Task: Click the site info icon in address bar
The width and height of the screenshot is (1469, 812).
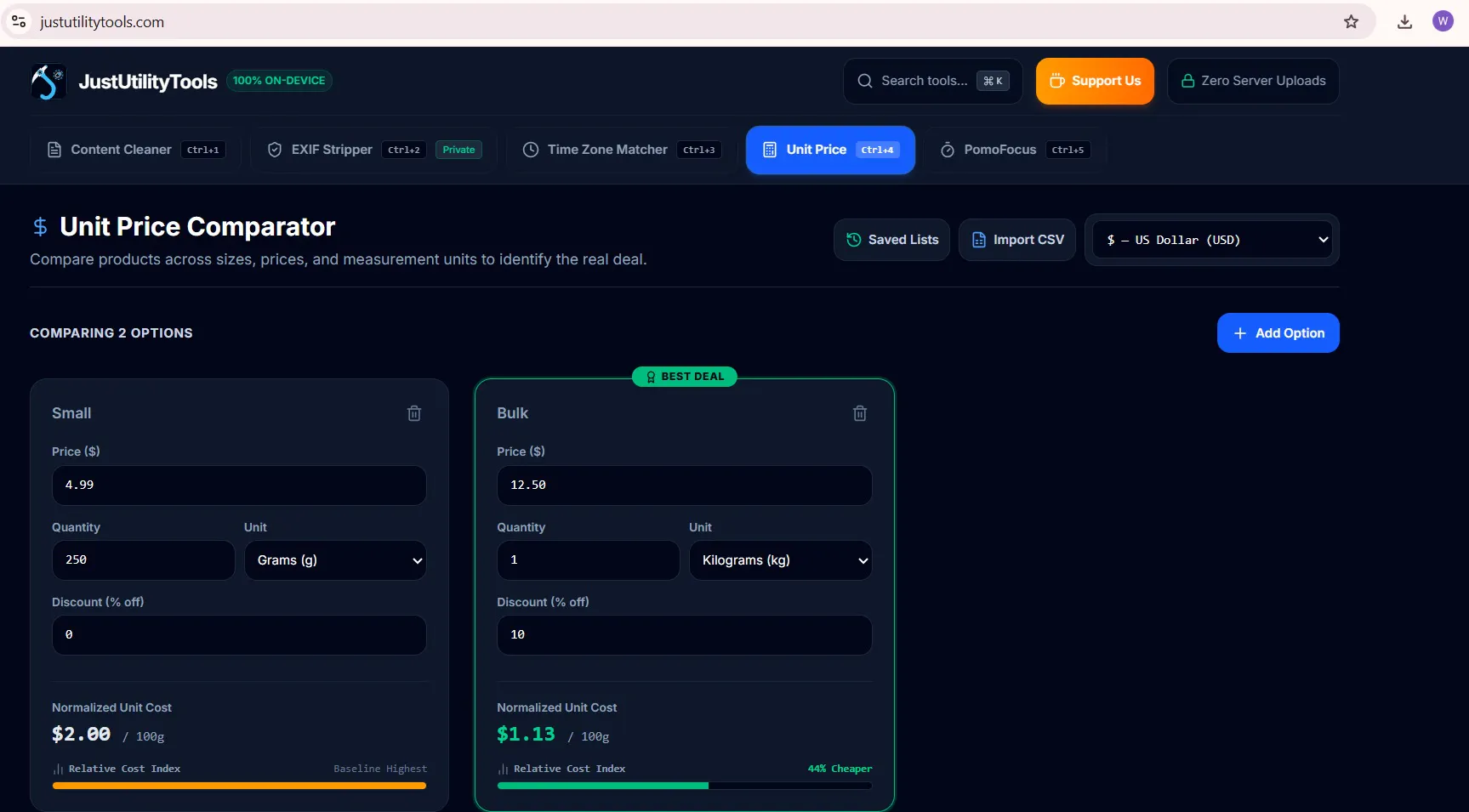Action: click(19, 21)
